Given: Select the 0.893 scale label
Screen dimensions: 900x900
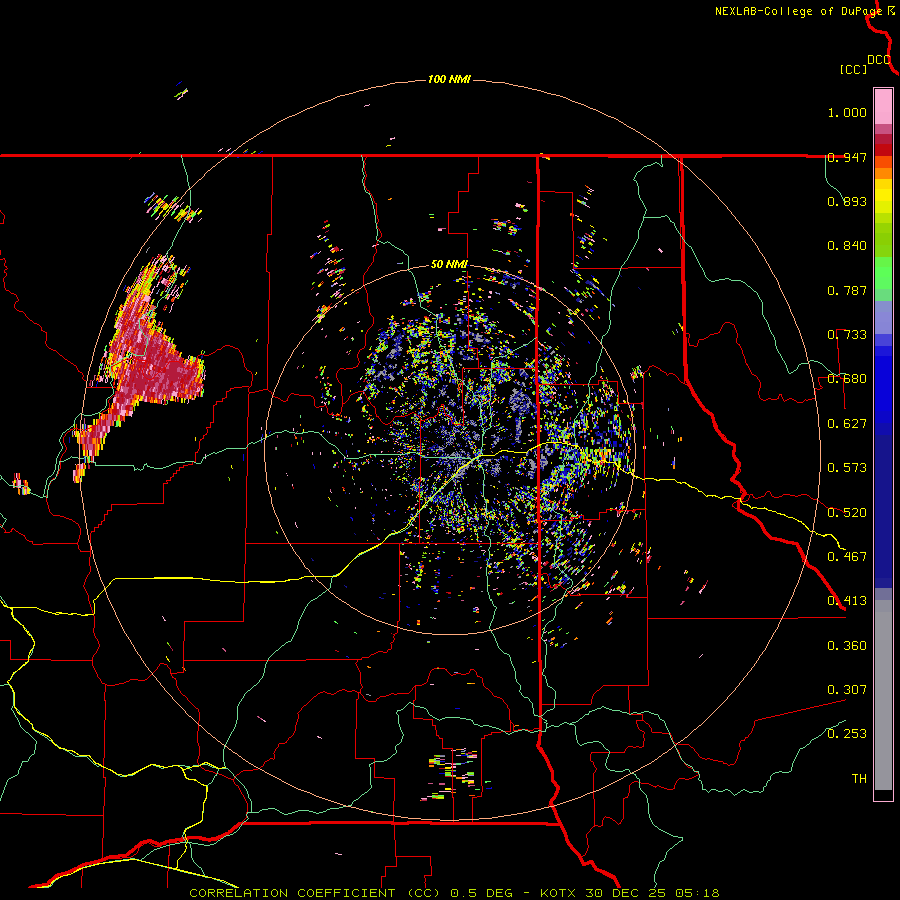Looking at the screenshot, I should [x=847, y=201].
